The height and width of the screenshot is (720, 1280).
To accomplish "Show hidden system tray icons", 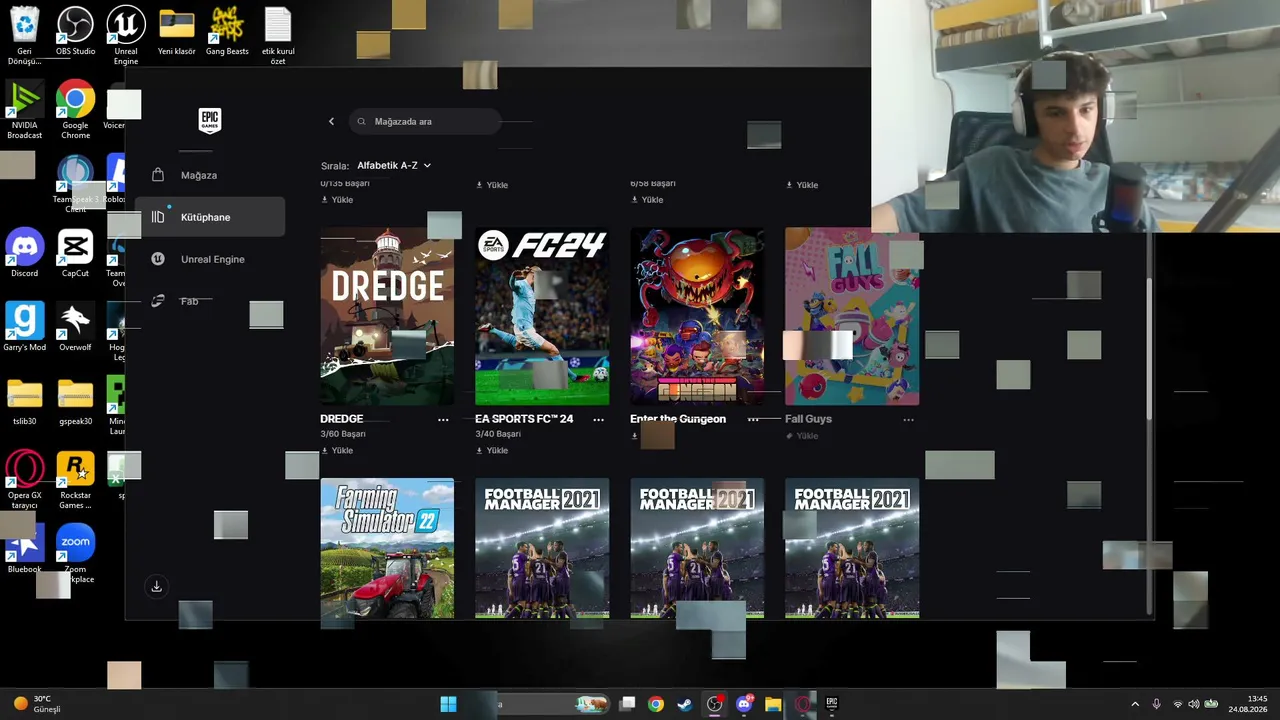I will 1134,704.
